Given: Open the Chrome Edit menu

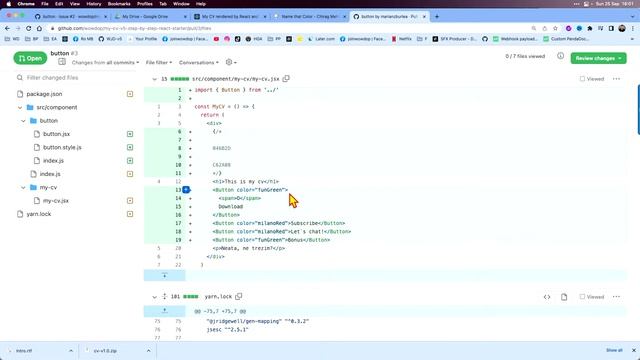Looking at the screenshot, I should pos(59,4).
